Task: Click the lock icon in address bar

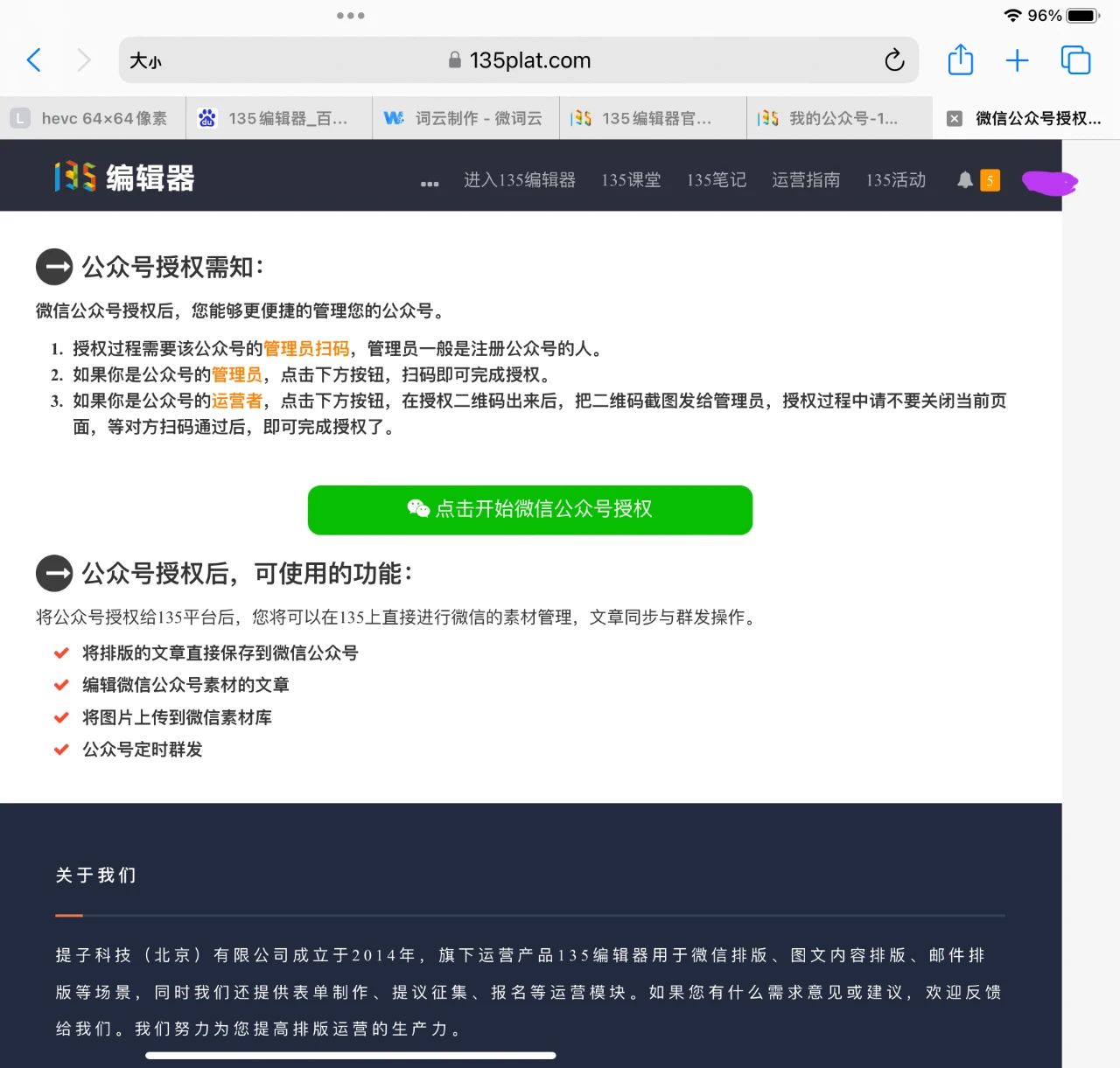Action: click(455, 60)
